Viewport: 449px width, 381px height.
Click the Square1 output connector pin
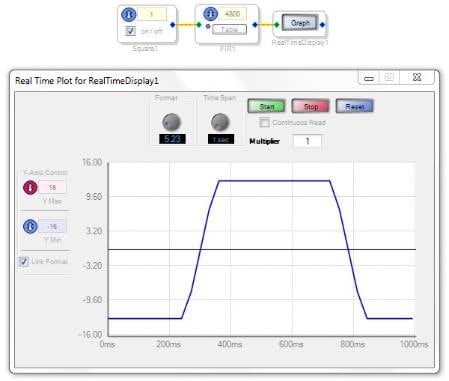click(172, 25)
